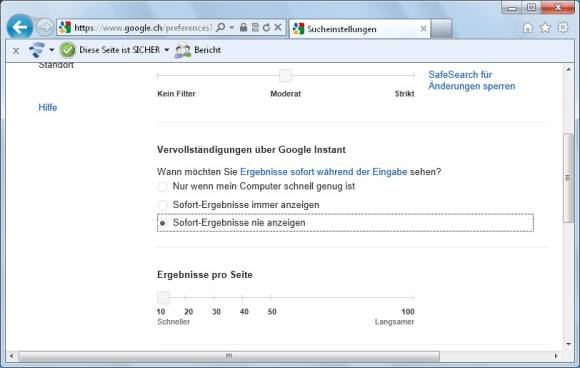Viewport: 580px width, 368px height.
Task: Set SafeSearch to 'Strikt'
Action: pos(404,94)
